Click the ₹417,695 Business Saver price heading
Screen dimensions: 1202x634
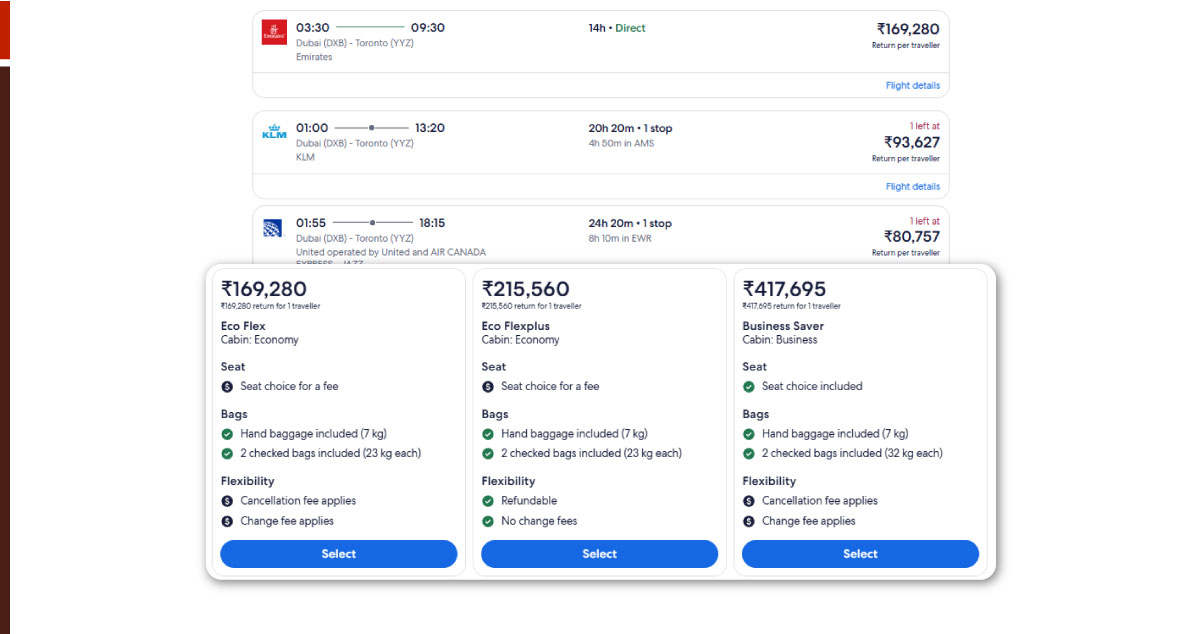tap(784, 289)
